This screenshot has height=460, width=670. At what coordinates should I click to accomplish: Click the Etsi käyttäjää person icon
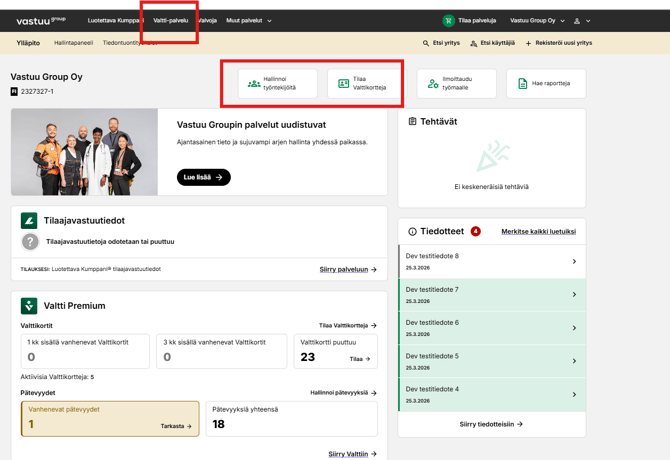(x=473, y=43)
